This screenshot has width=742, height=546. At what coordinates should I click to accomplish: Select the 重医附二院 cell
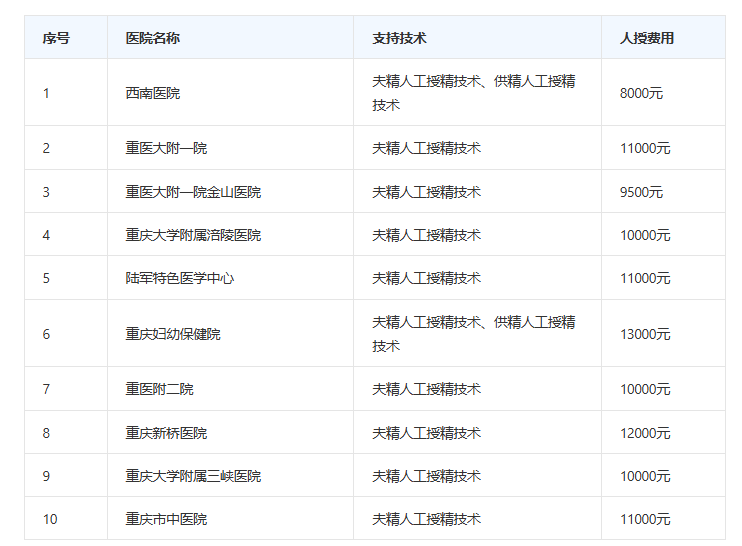[x=160, y=389]
